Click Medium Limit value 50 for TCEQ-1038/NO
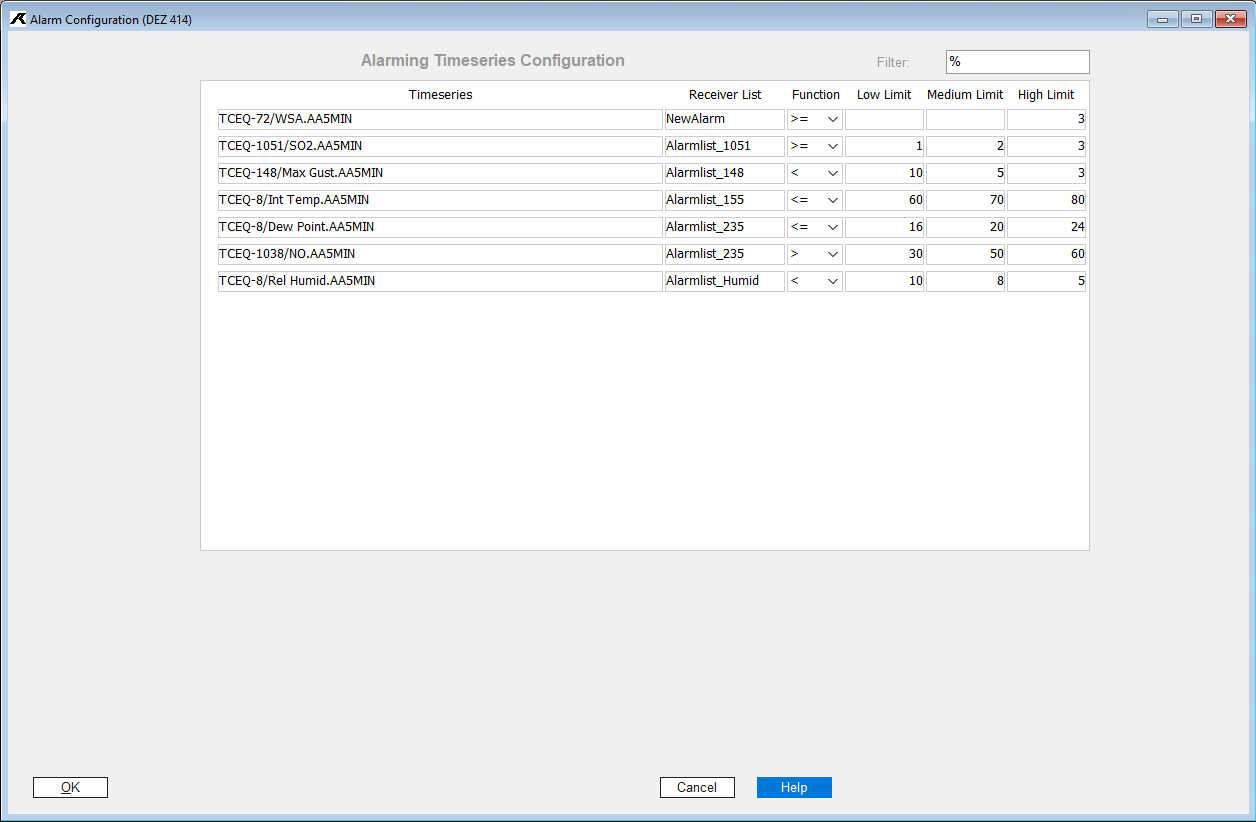1256x822 pixels. click(965, 254)
